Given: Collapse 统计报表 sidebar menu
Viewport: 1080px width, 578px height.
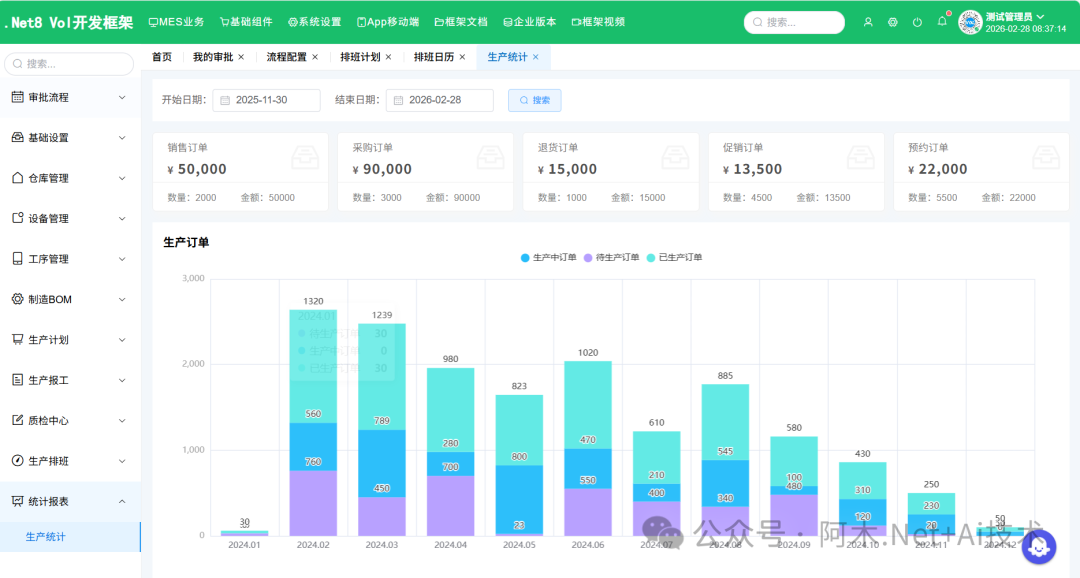Looking at the screenshot, I should (69, 501).
